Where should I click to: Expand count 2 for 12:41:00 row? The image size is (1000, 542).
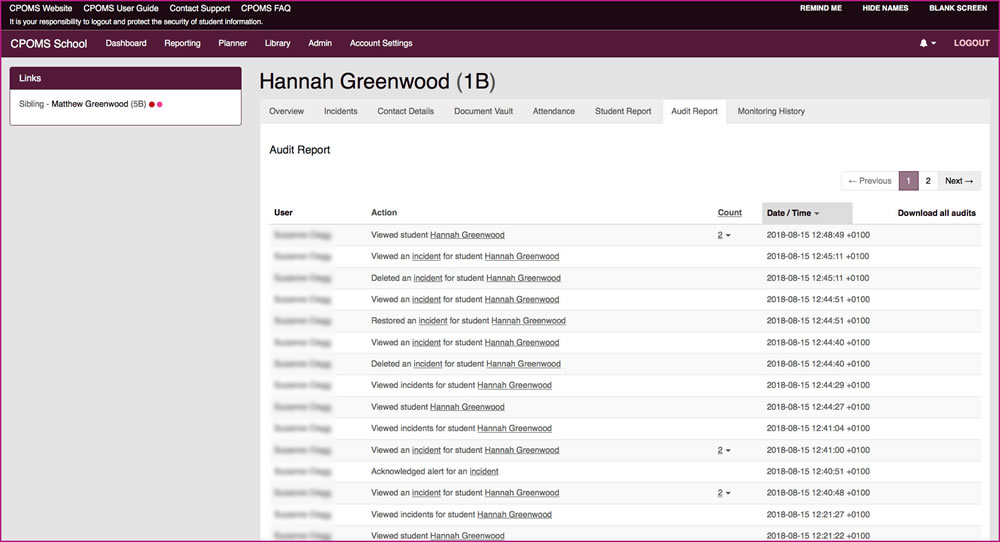(x=724, y=450)
